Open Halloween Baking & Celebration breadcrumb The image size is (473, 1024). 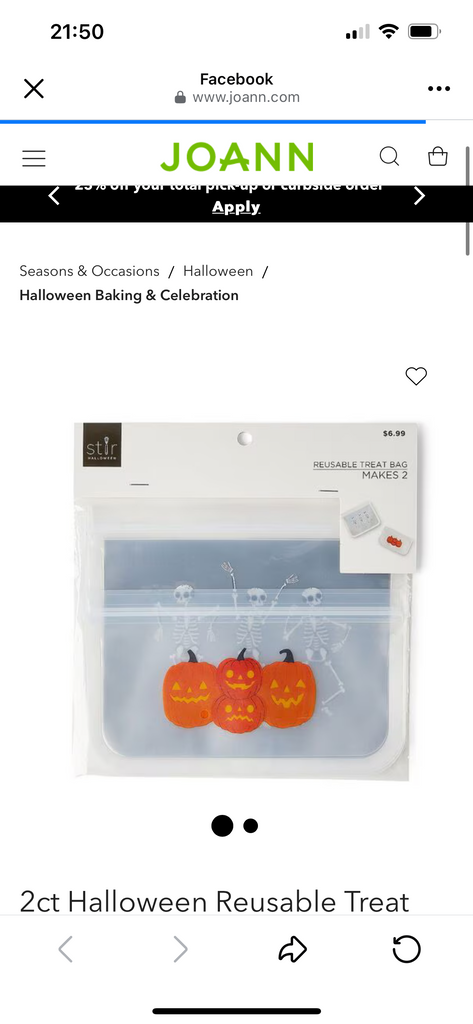coord(129,295)
